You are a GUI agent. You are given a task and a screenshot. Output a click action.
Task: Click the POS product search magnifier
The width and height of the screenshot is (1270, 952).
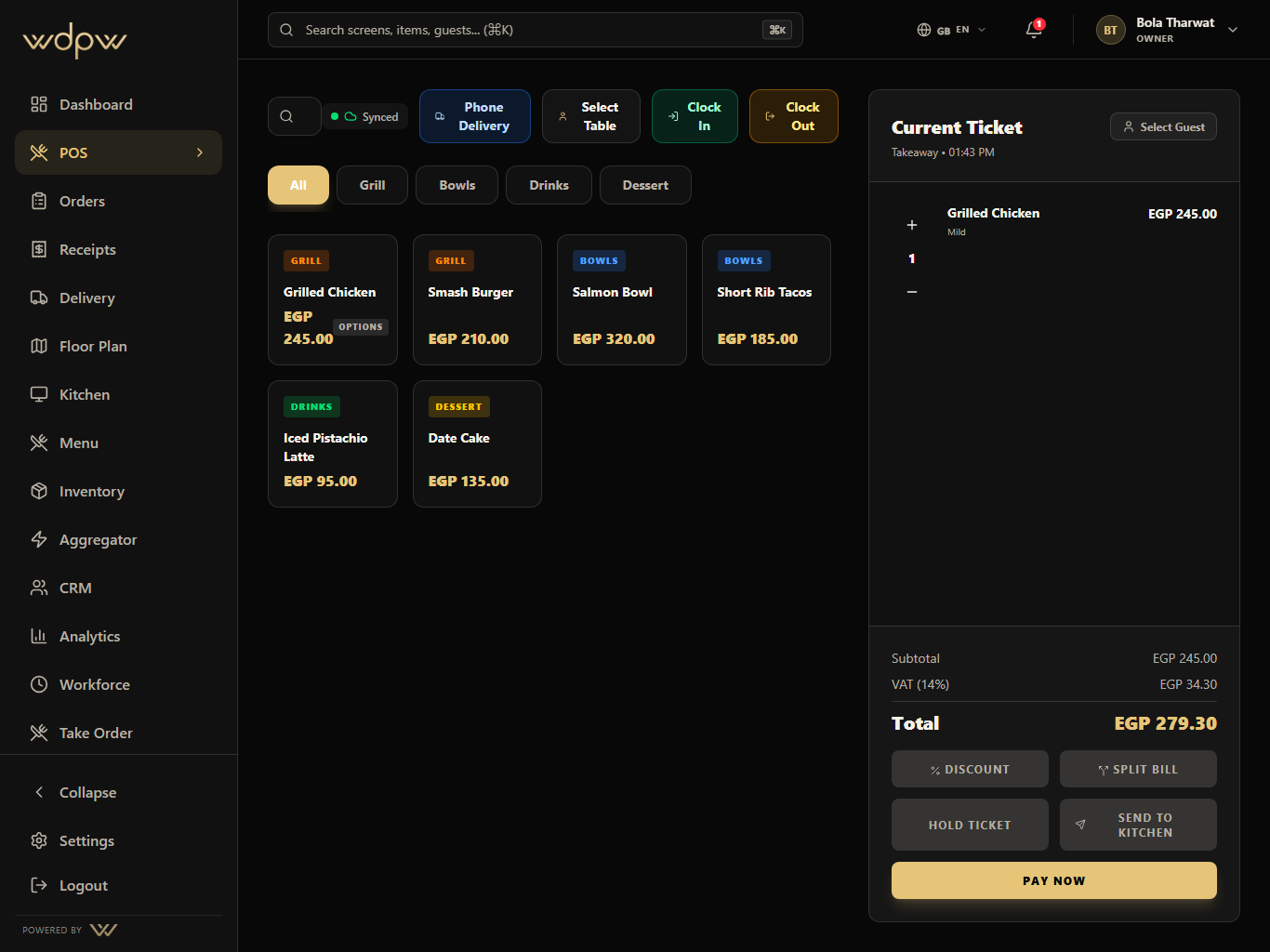click(286, 116)
